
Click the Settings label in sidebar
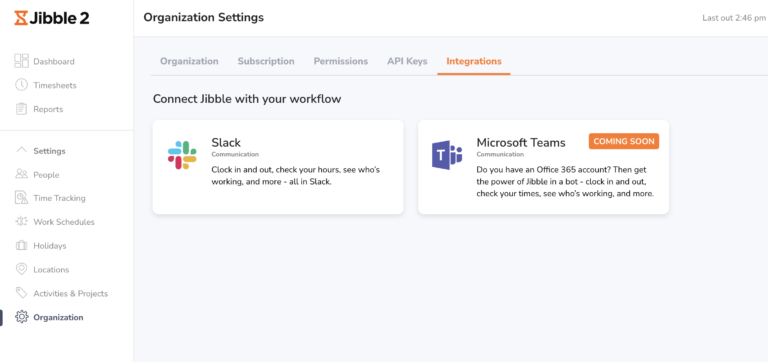[x=49, y=151]
